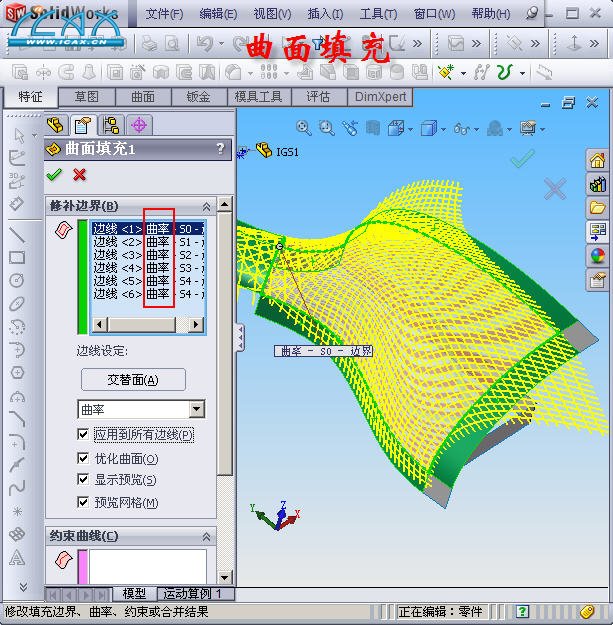Open the 工具(T) menu
The width and height of the screenshot is (613, 625).
378,14
